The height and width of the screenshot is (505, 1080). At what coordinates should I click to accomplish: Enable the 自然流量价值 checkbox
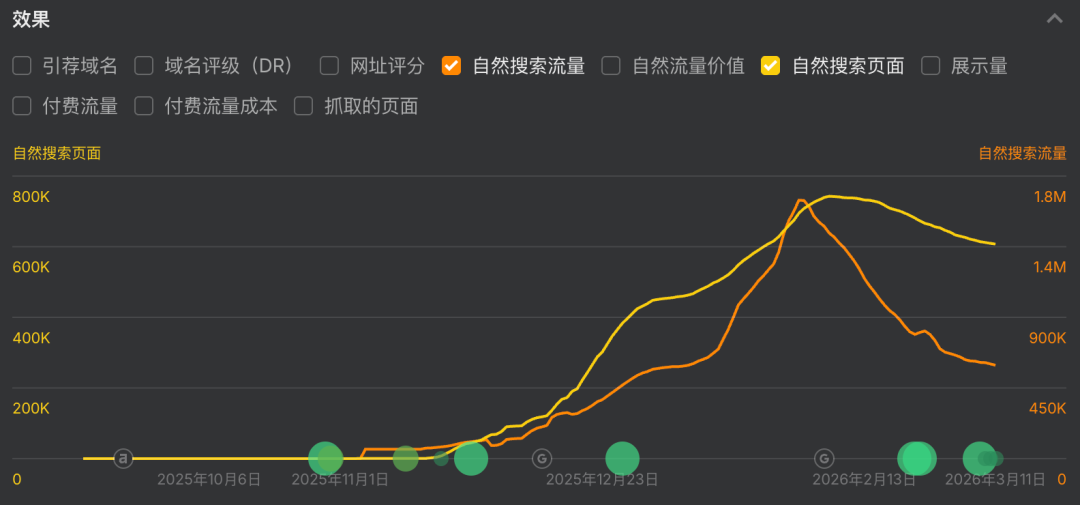click(x=611, y=66)
